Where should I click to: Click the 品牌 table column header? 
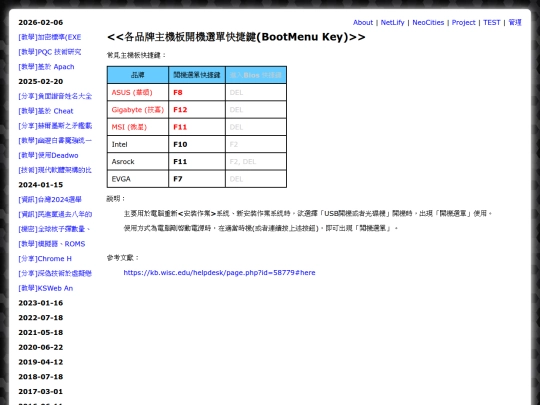(x=138, y=75)
